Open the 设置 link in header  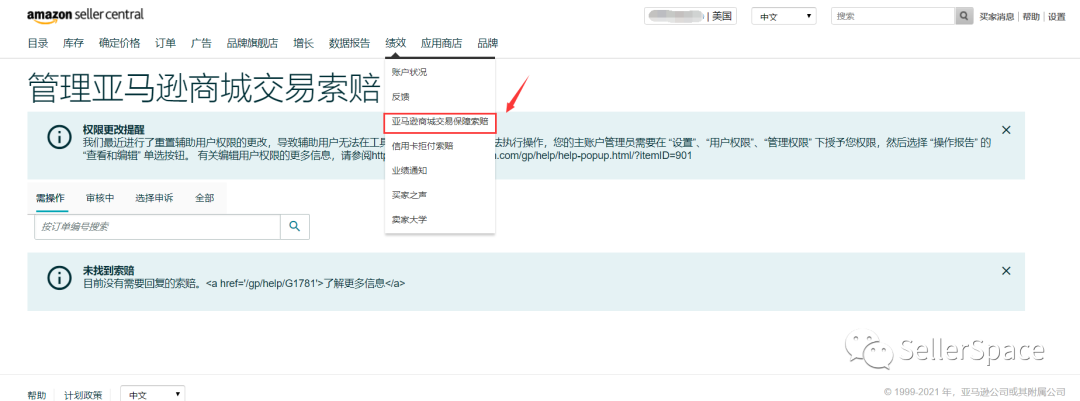pos(1057,17)
